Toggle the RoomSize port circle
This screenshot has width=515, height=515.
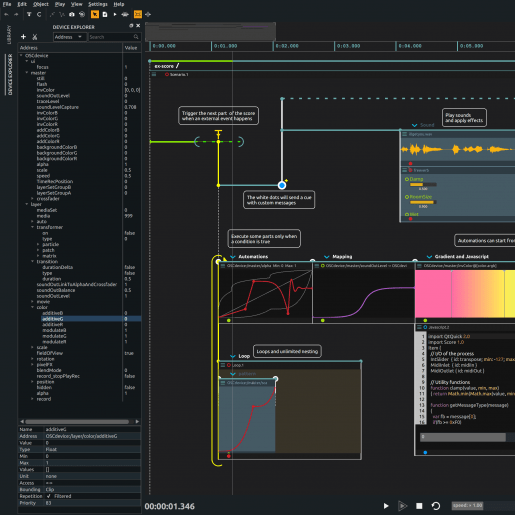(x=407, y=197)
